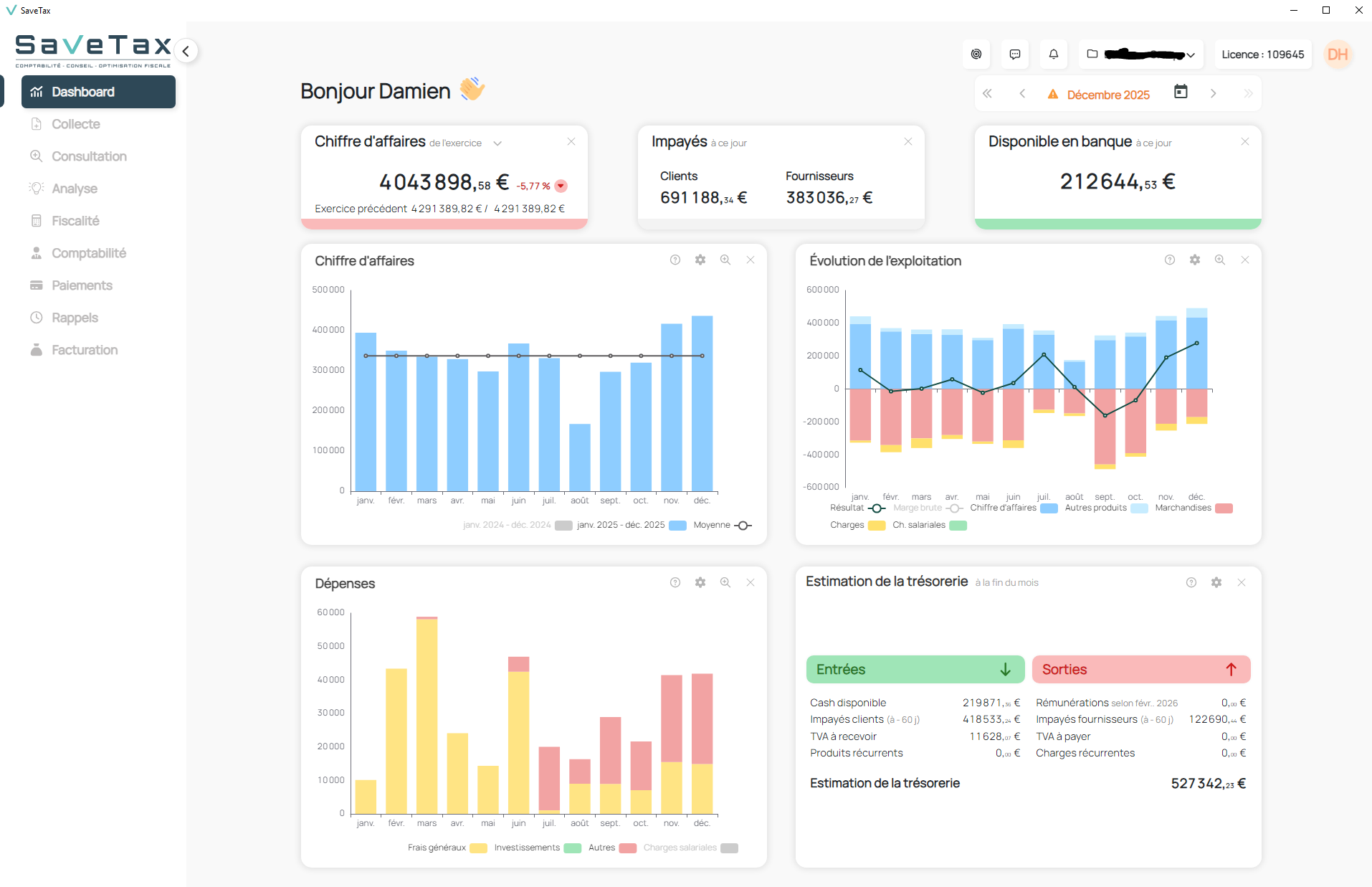This screenshot has height=887, width=1372.
Task: Open the Analyse module
Action: point(74,189)
